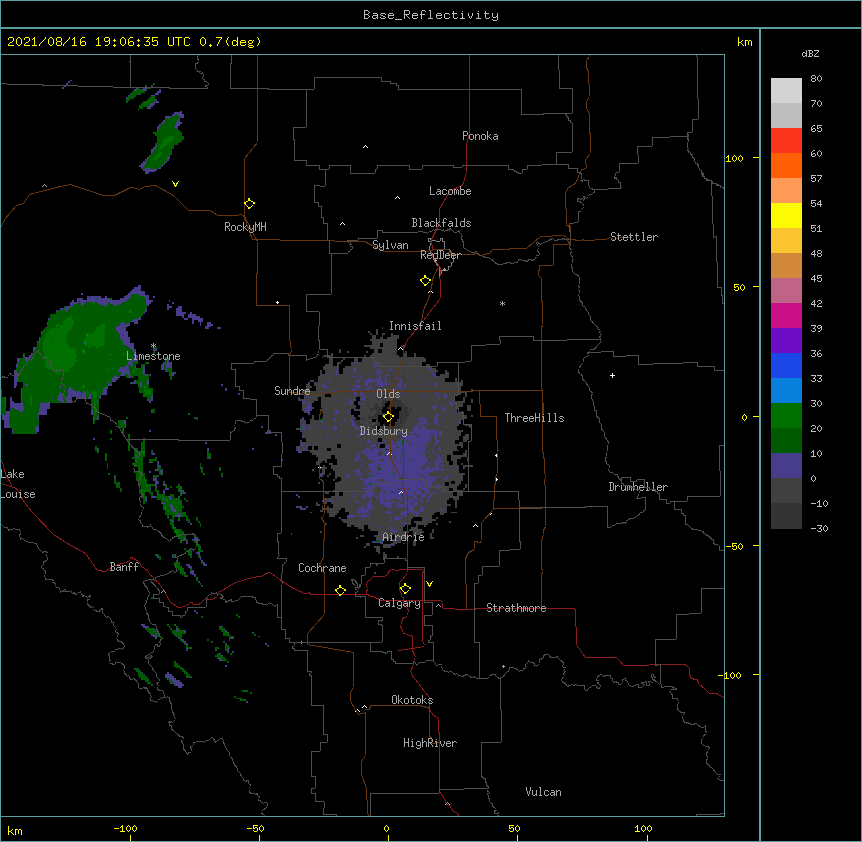Select the RedDeer city label
The height and width of the screenshot is (842, 862).
[x=440, y=255]
